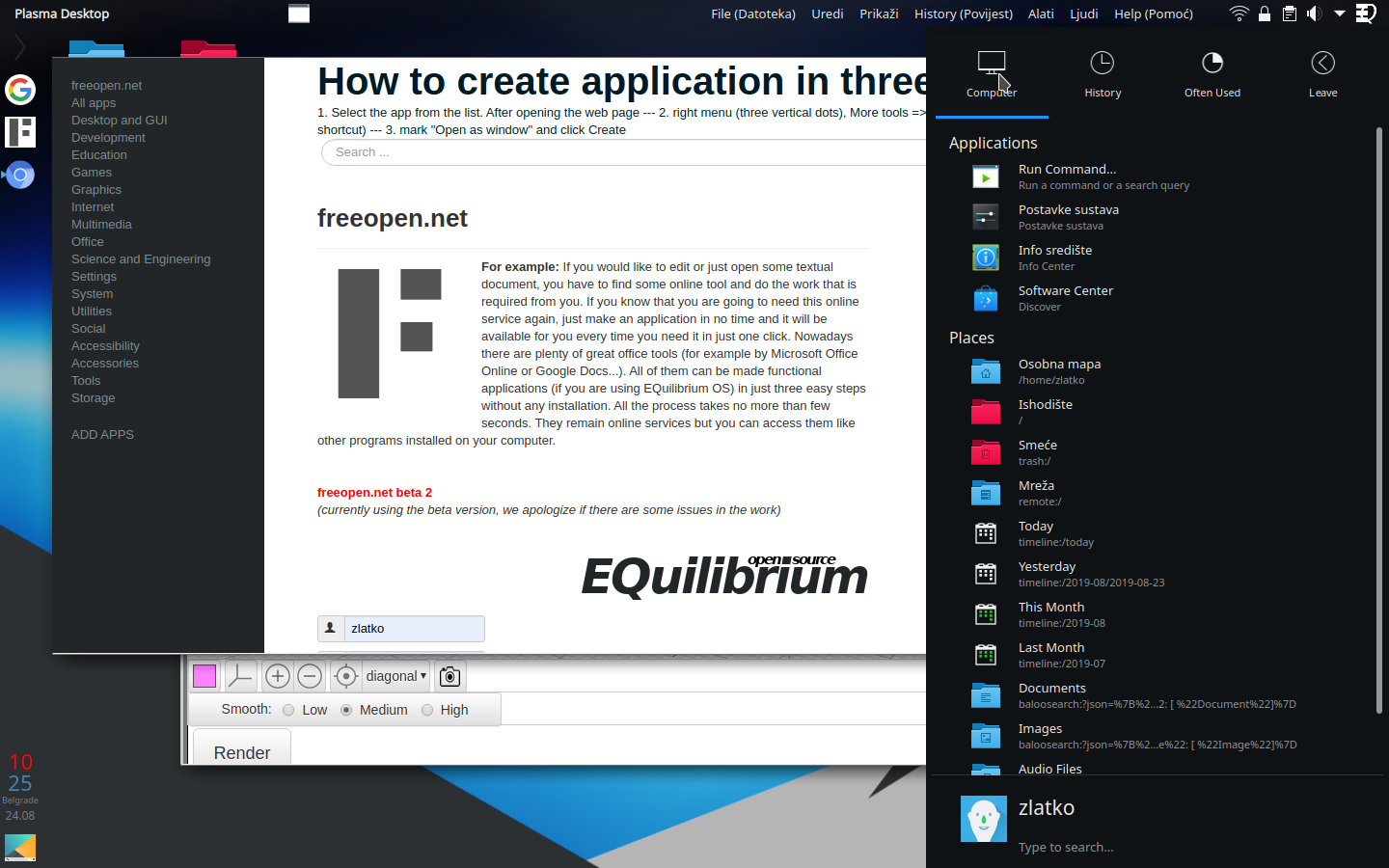This screenshot has width=1389, height=868.
Task: Click zlatko user avatar in launcher
Action: pos(984,819)
